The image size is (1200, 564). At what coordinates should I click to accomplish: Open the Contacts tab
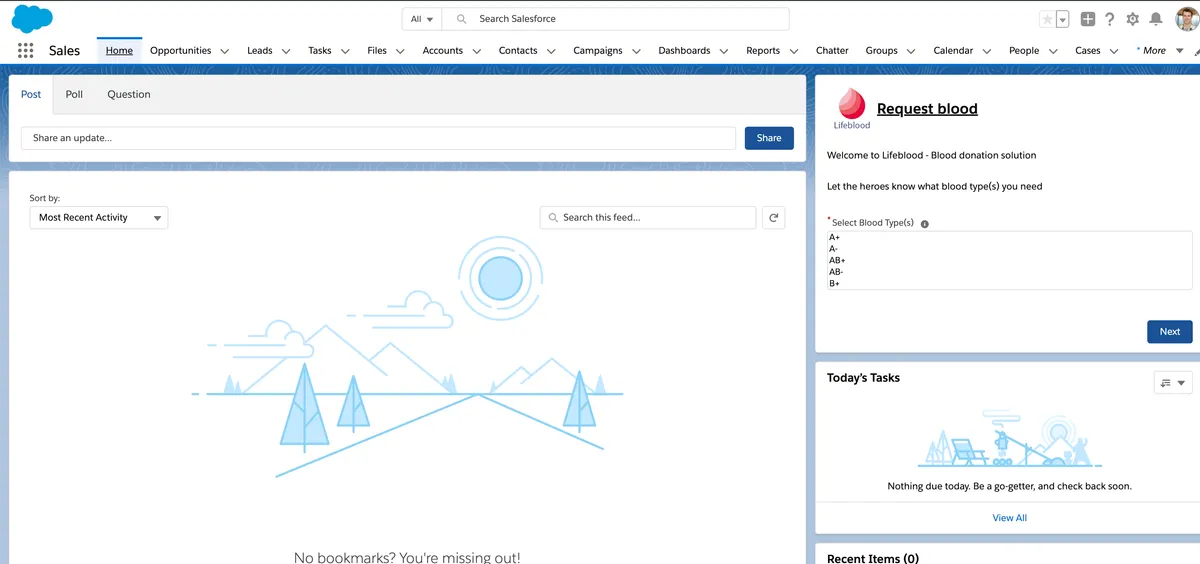click(518, 51)
